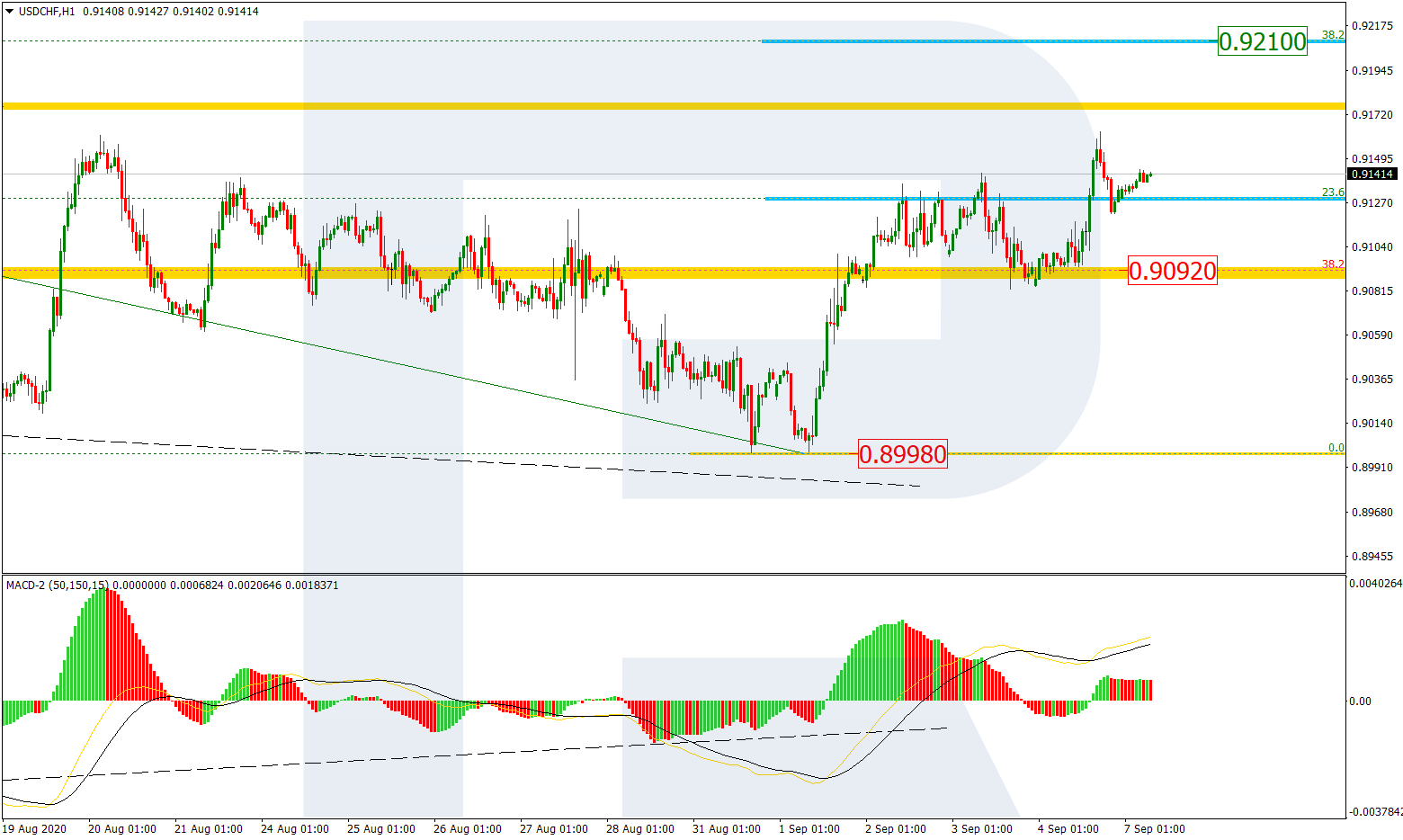Click price axis value 0.90590
1403x840 pixels.
[x=1372, y=335]
